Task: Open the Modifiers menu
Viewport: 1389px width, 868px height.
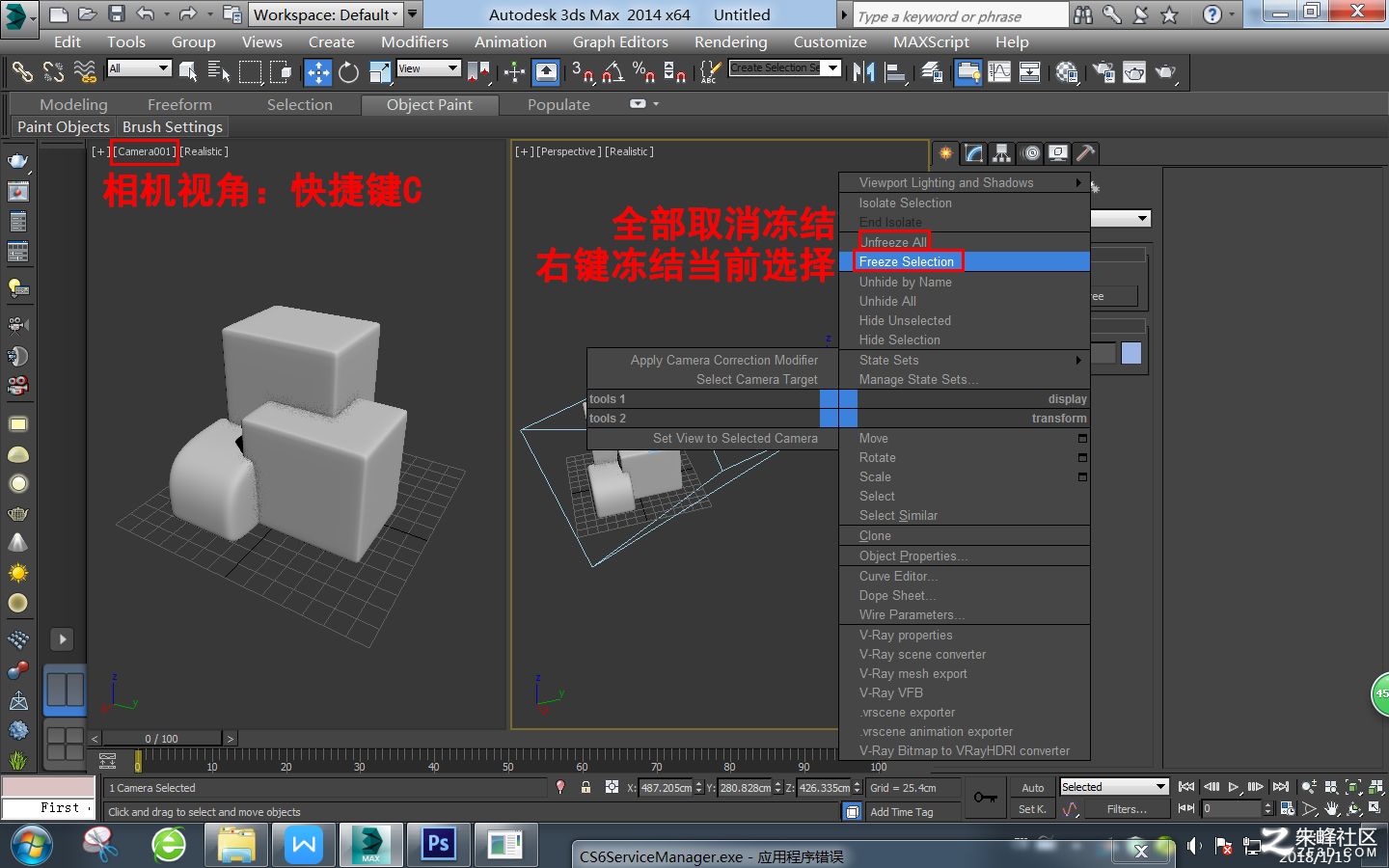Action: [415, 41]
